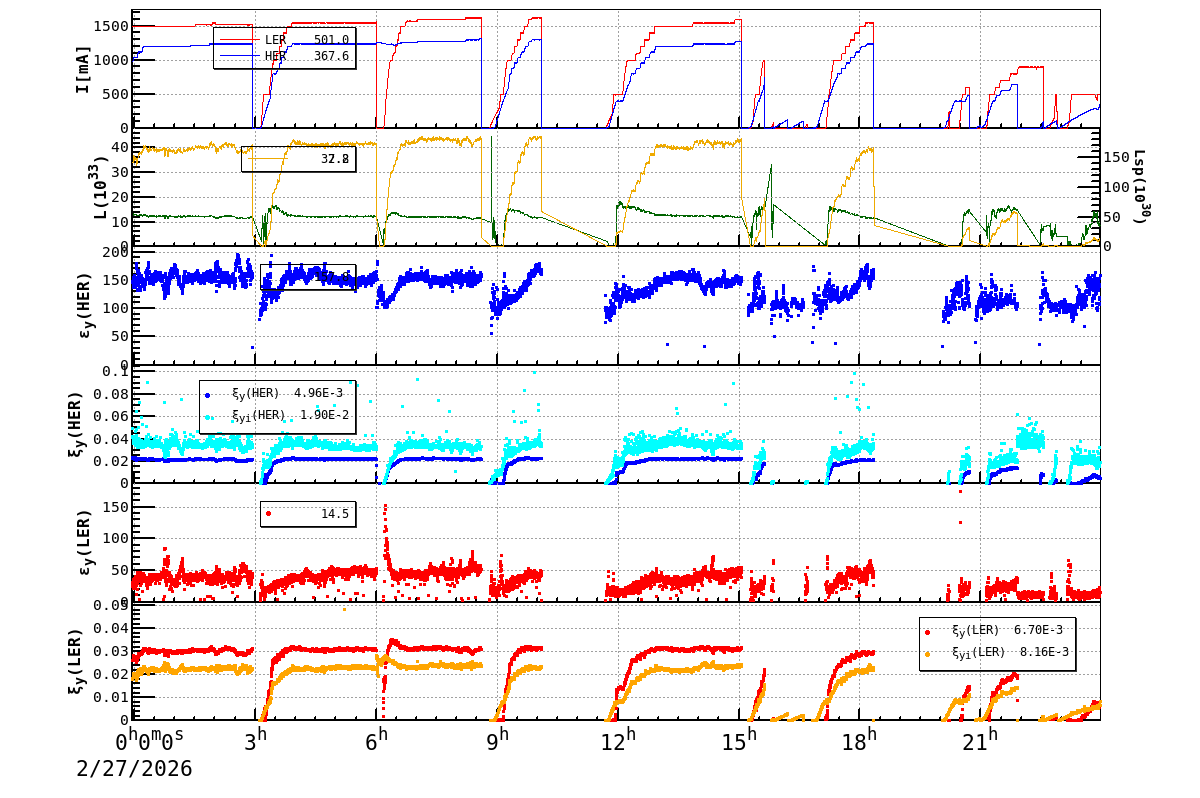The width and height of the screenshot is (1200, 798).
Task: Select the 32.8 luminosity legend box
Action: point(298,159)
